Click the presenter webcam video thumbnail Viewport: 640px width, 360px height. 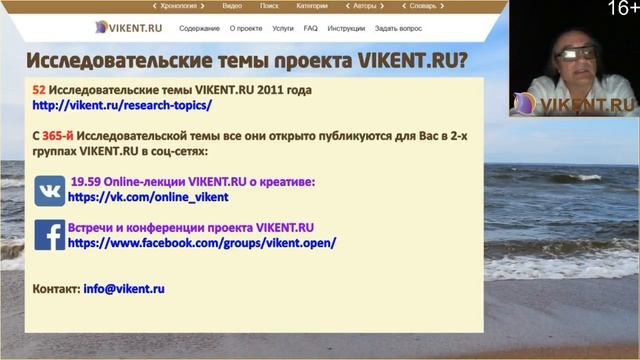574,58
